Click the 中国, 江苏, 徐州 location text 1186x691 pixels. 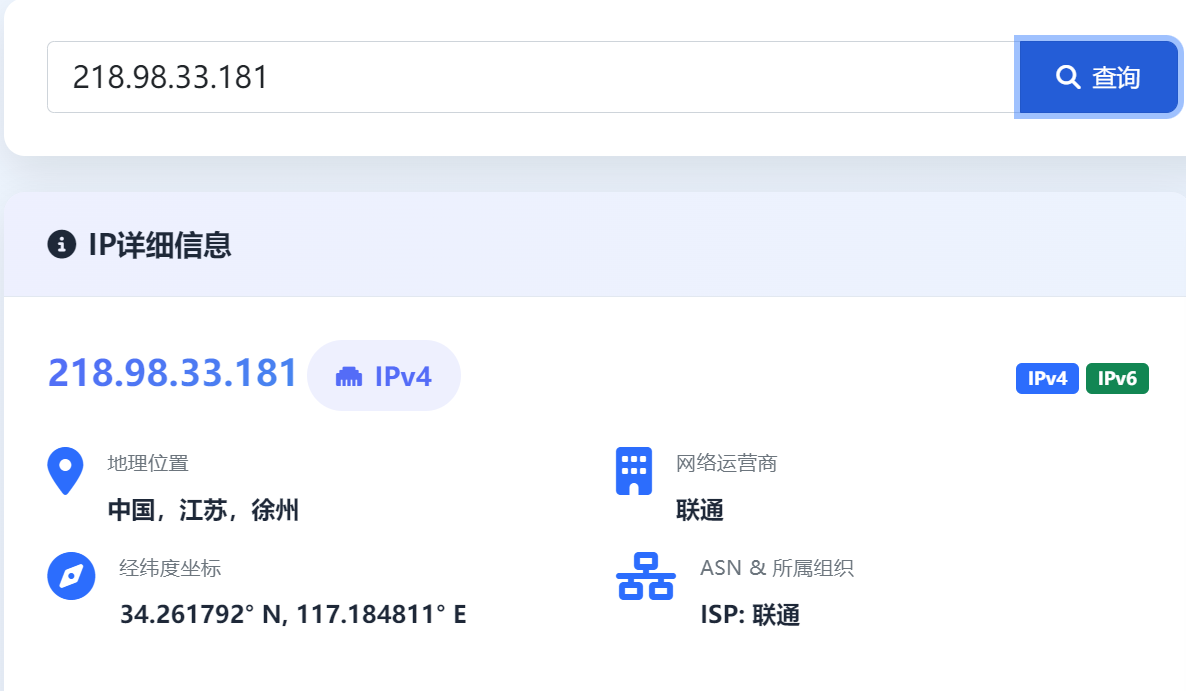pyautogui.click(x=203, y=510)
